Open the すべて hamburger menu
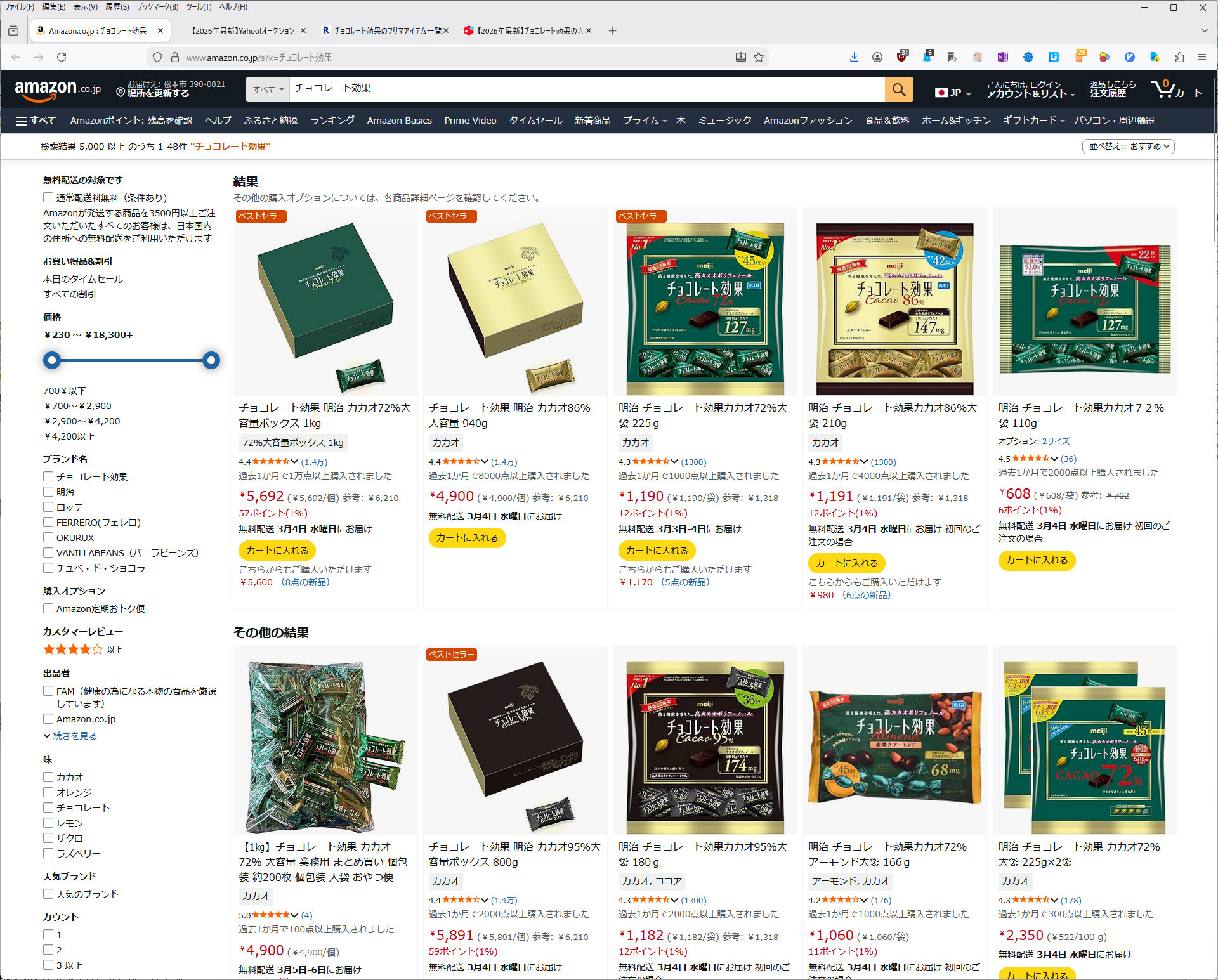This screenshot has width=1218, height=980. coord(36,121)
